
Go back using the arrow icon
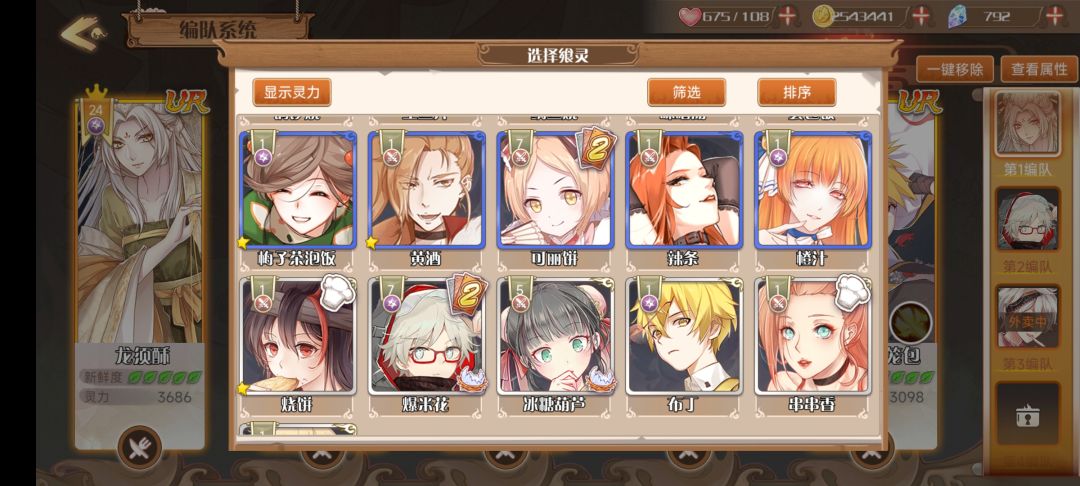tap(82, 34)
